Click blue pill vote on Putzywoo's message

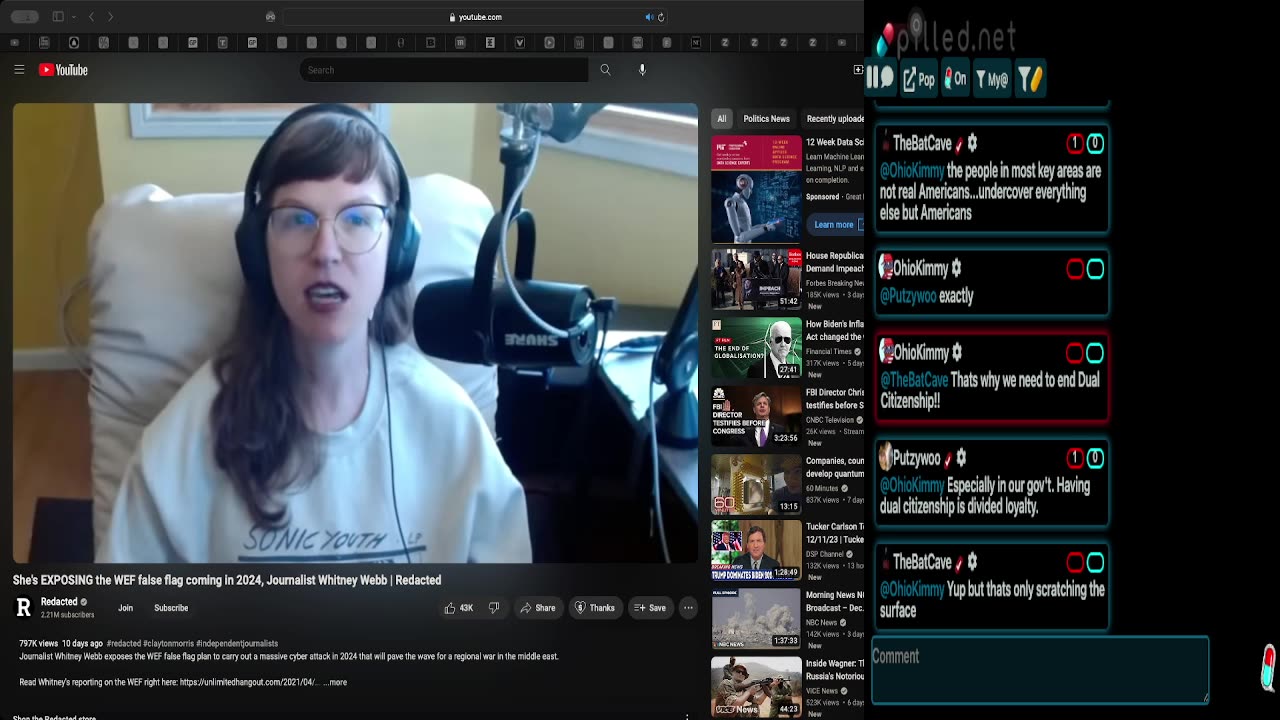click(1095, 458)
